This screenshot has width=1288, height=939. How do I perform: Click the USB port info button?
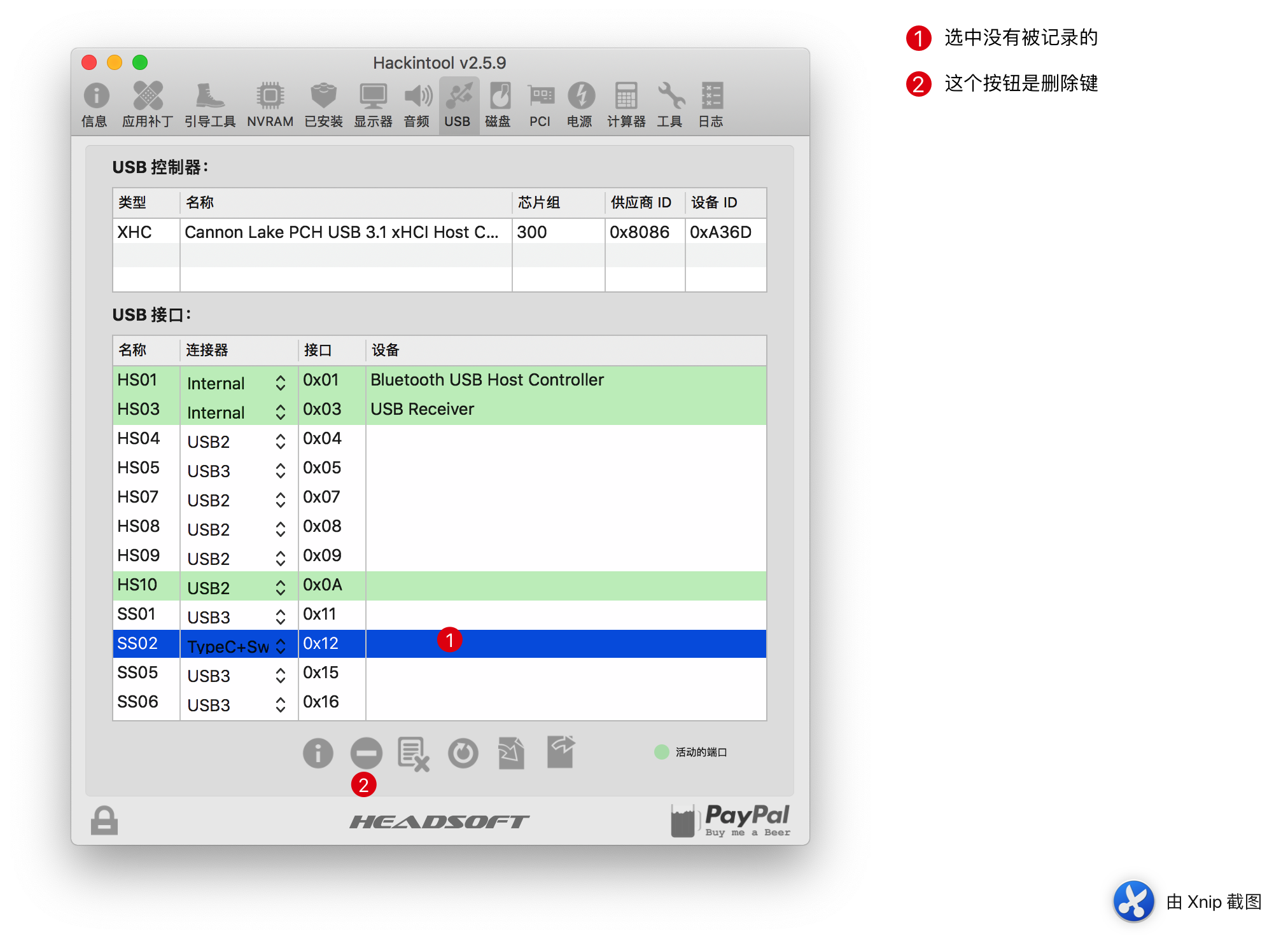pos(318,754)
